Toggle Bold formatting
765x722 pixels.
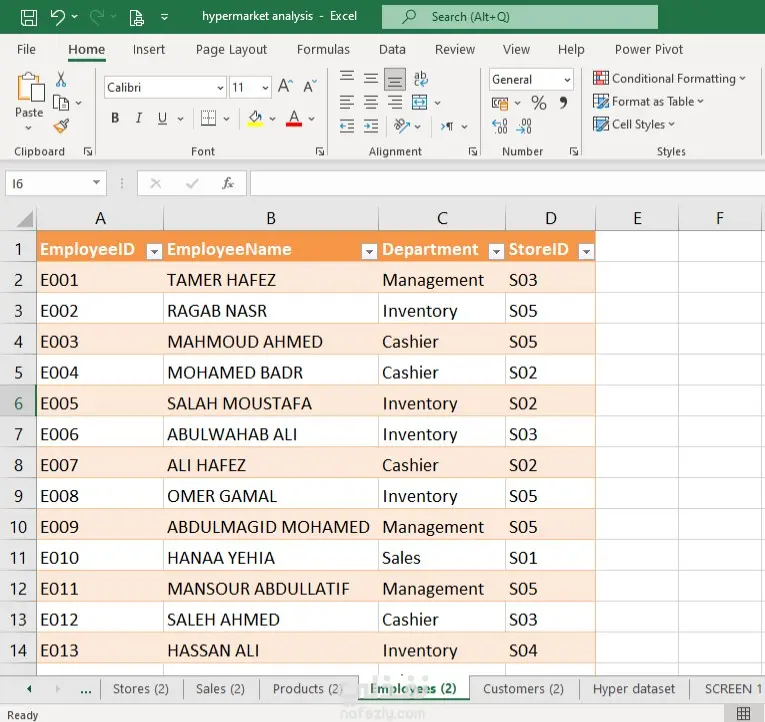(x=115, y=118)
